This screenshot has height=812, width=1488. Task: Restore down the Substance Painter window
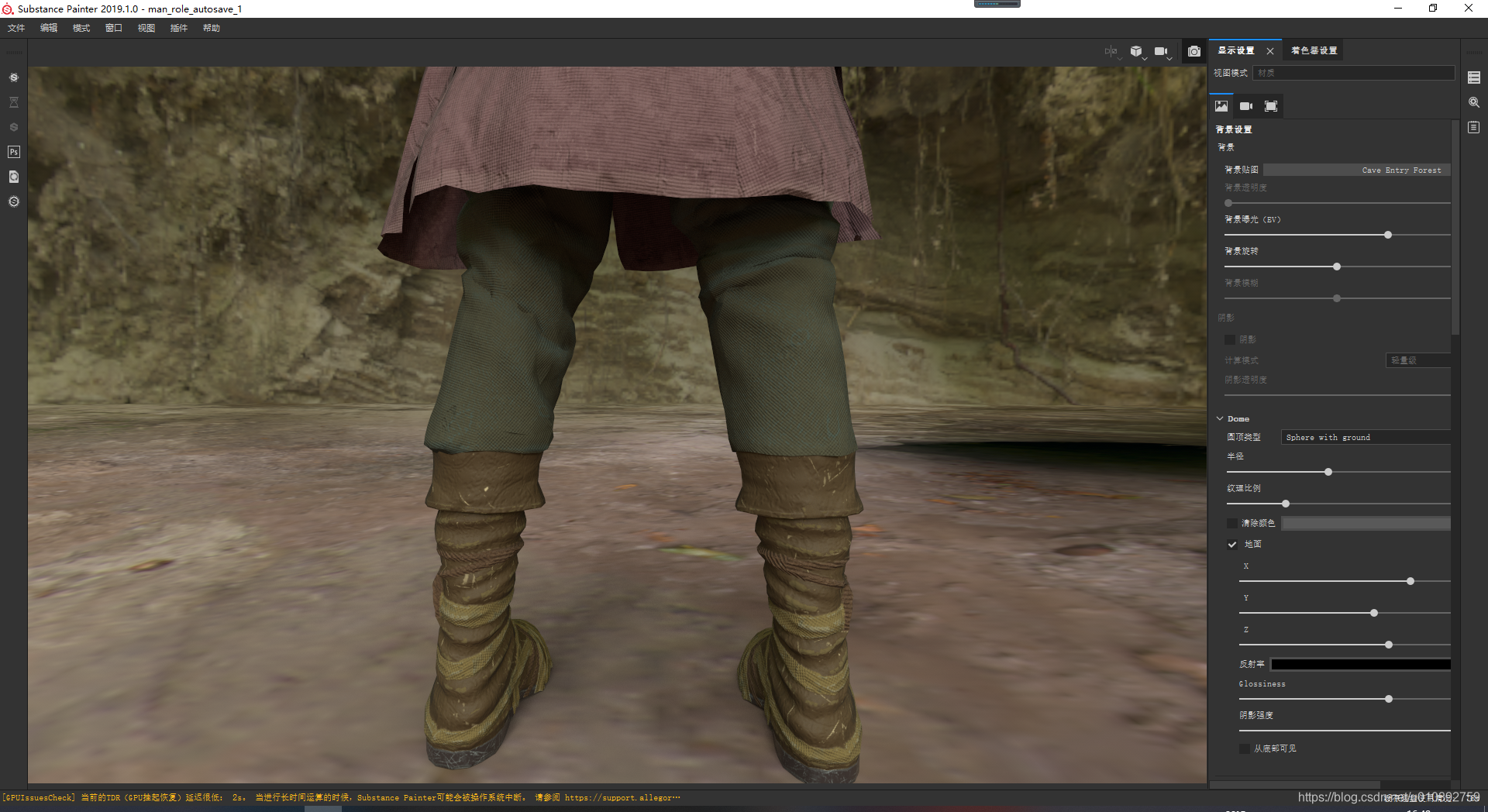tap(1433, 9)
